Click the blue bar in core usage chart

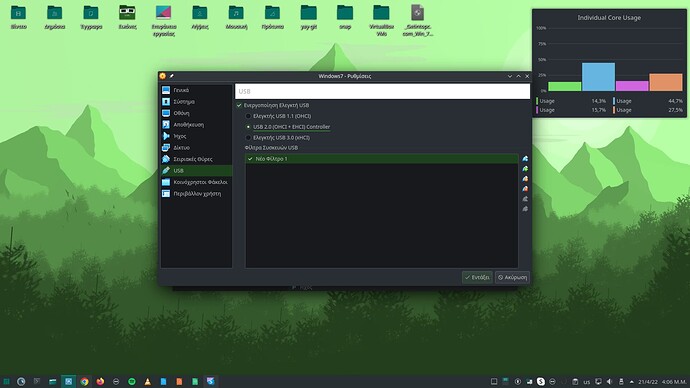coord(598,77)
